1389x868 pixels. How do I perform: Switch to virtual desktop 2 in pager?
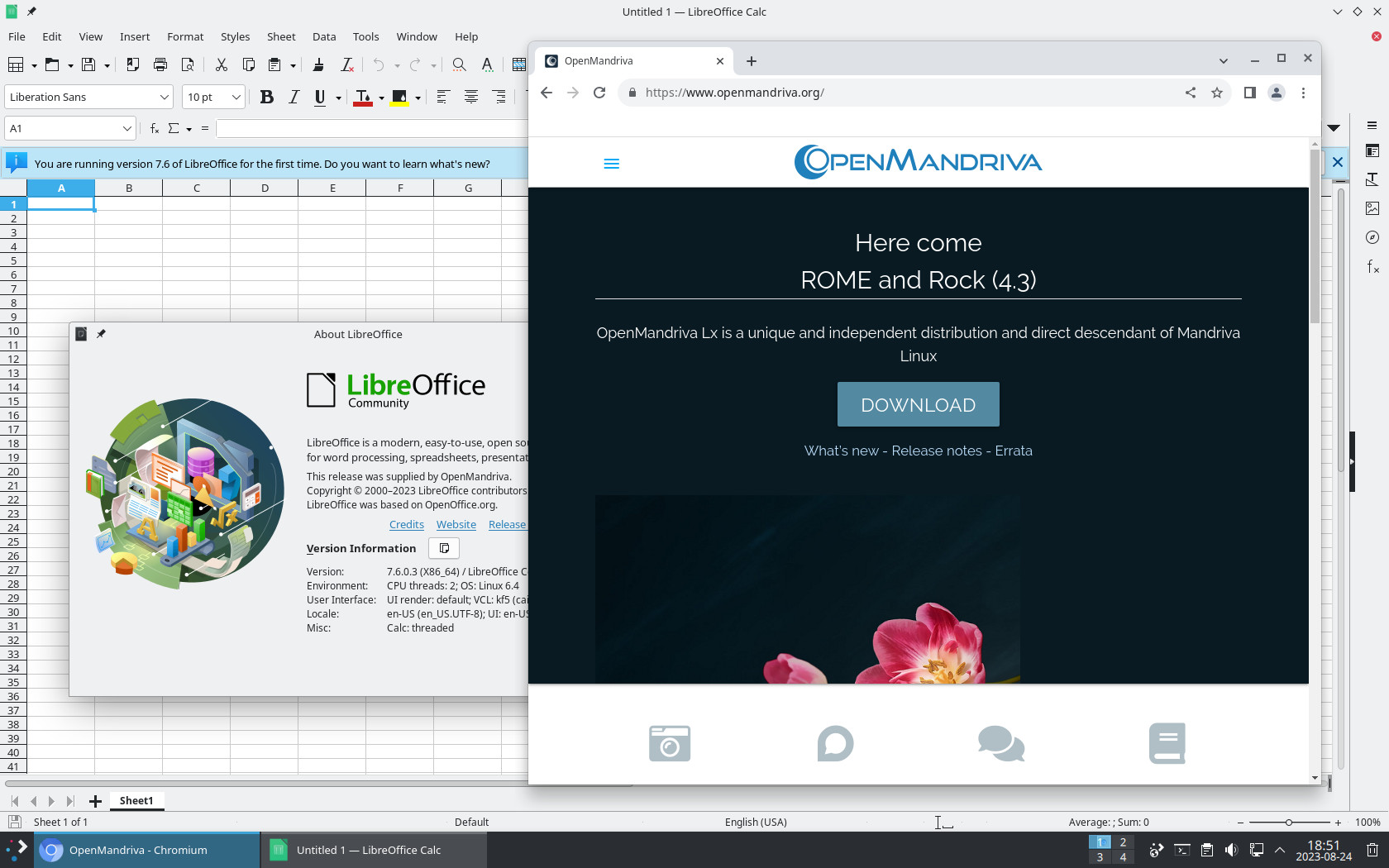pos(1123,842)
